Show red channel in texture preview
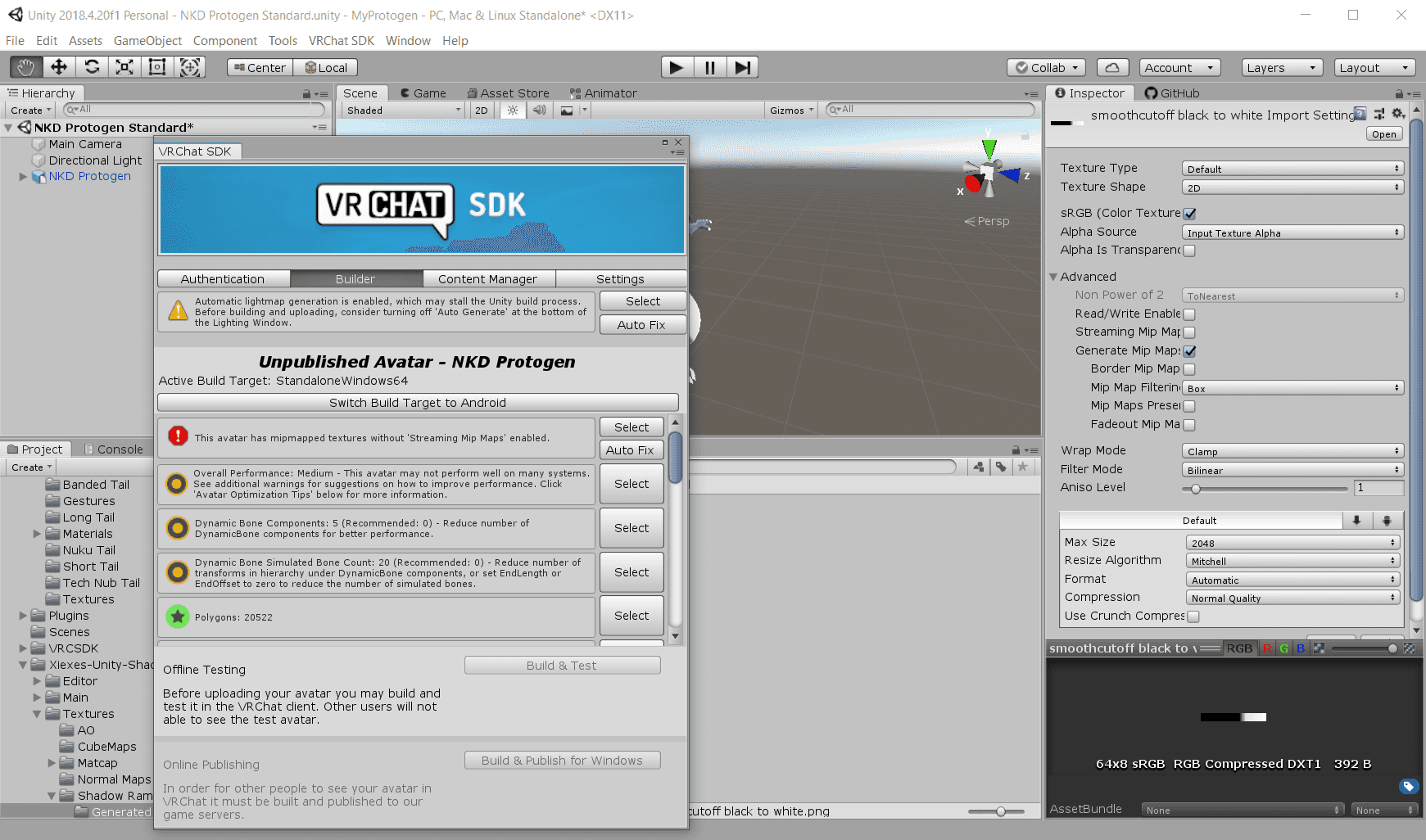 pyautogui.click(x=1268, y=648)
